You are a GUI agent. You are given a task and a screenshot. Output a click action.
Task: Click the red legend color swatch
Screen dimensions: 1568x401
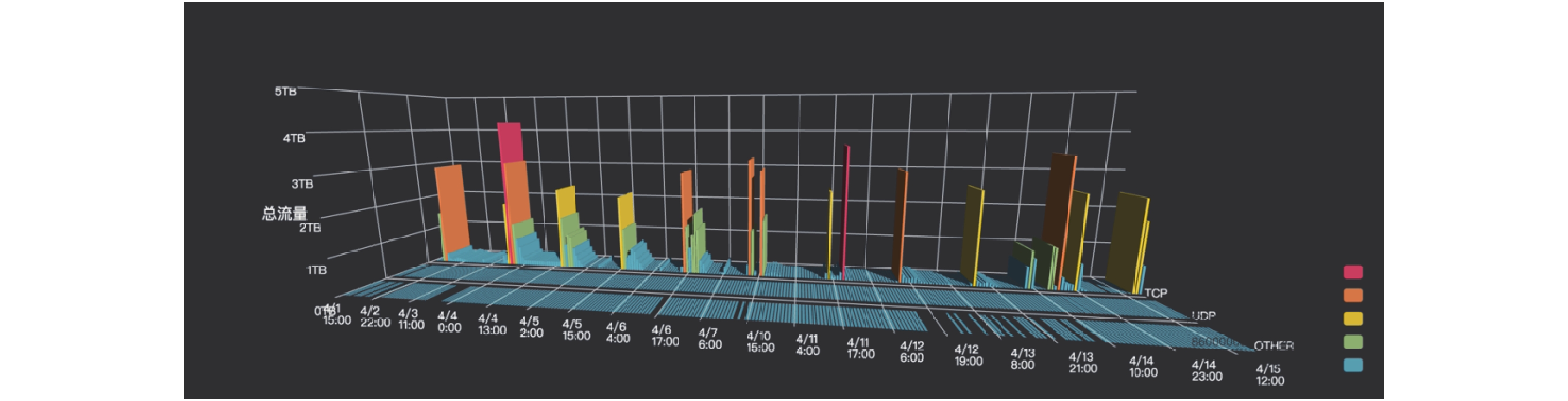pyautogui.click(x=1352, y=272)
